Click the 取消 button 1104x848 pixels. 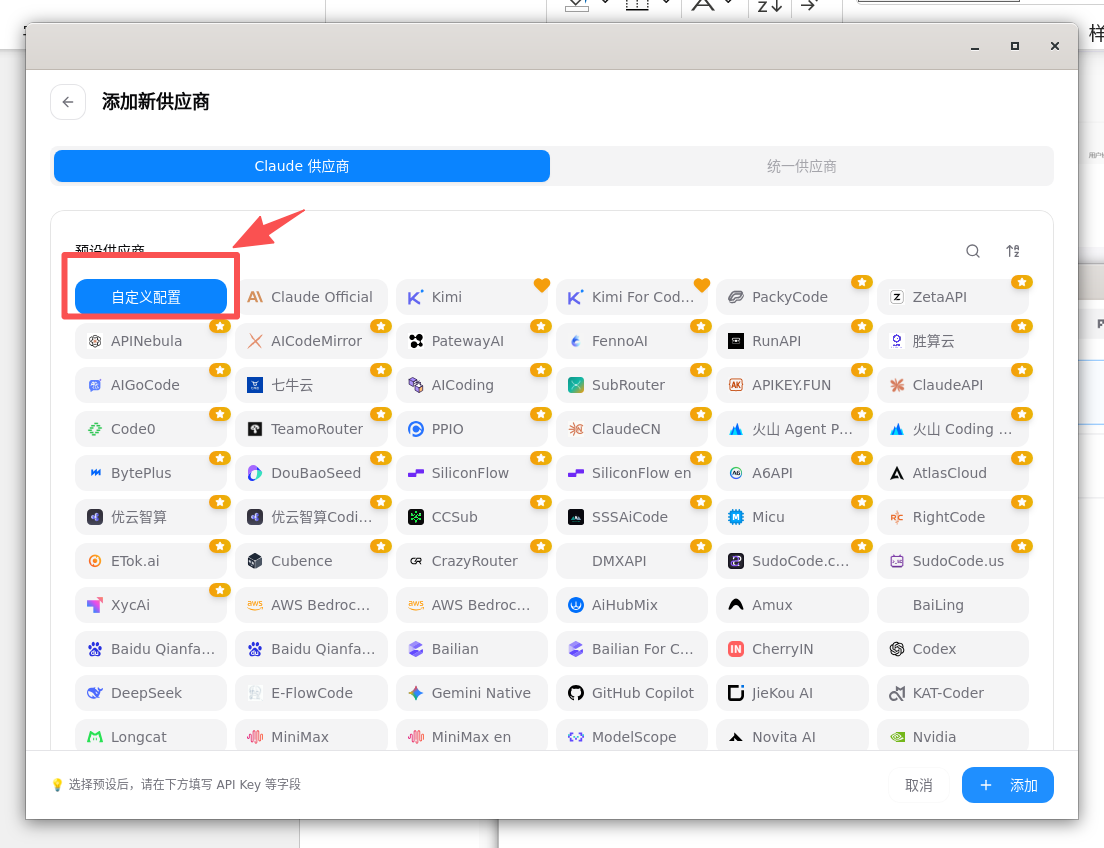[918, 785]
